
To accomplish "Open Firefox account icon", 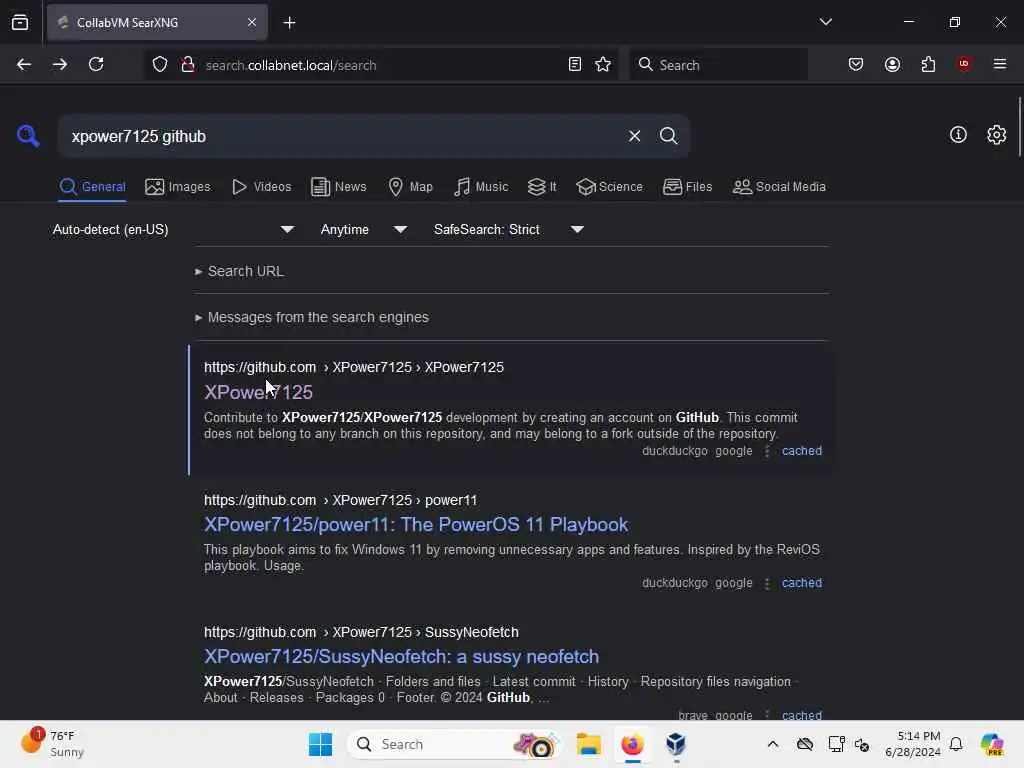I will pos(892,65).
